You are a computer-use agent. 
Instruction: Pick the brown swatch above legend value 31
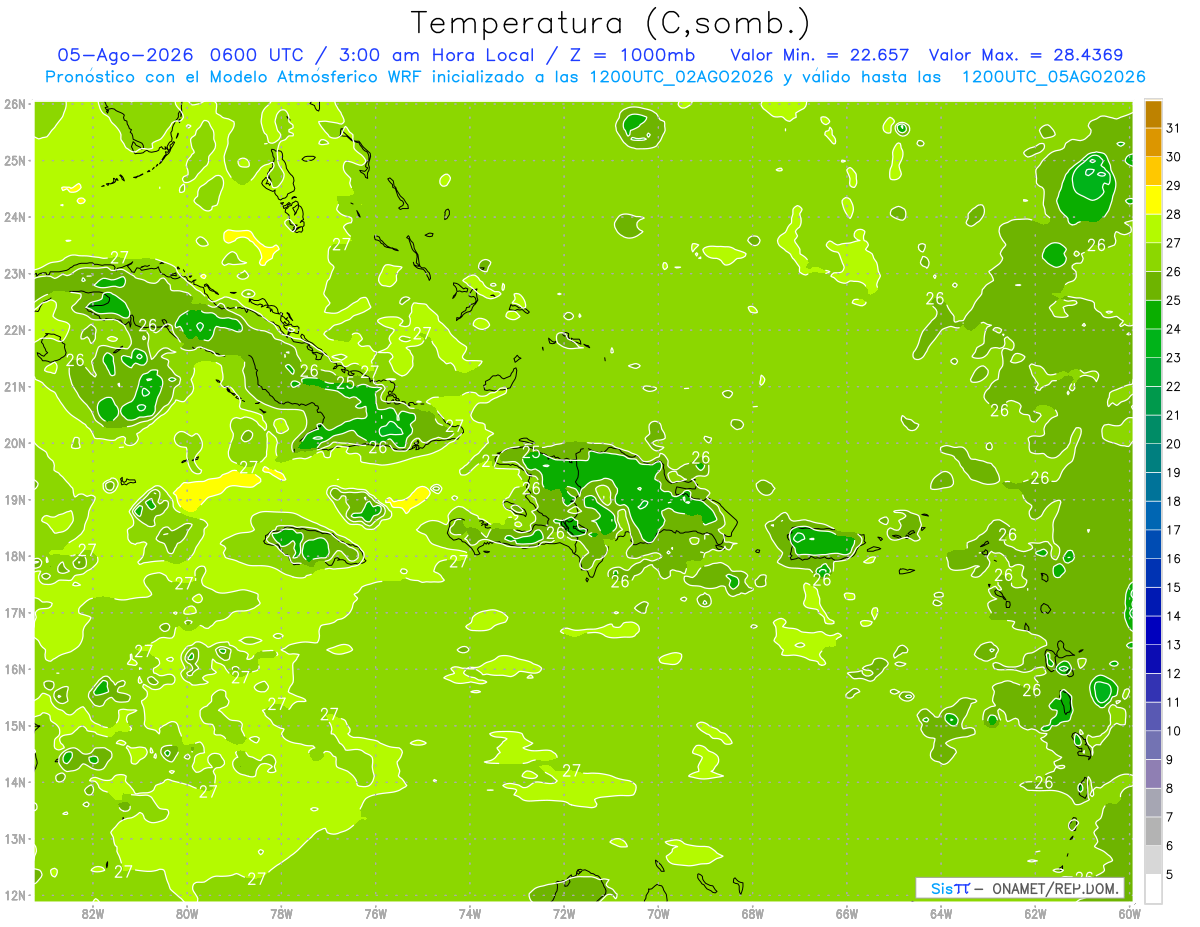coord(1153,114)
